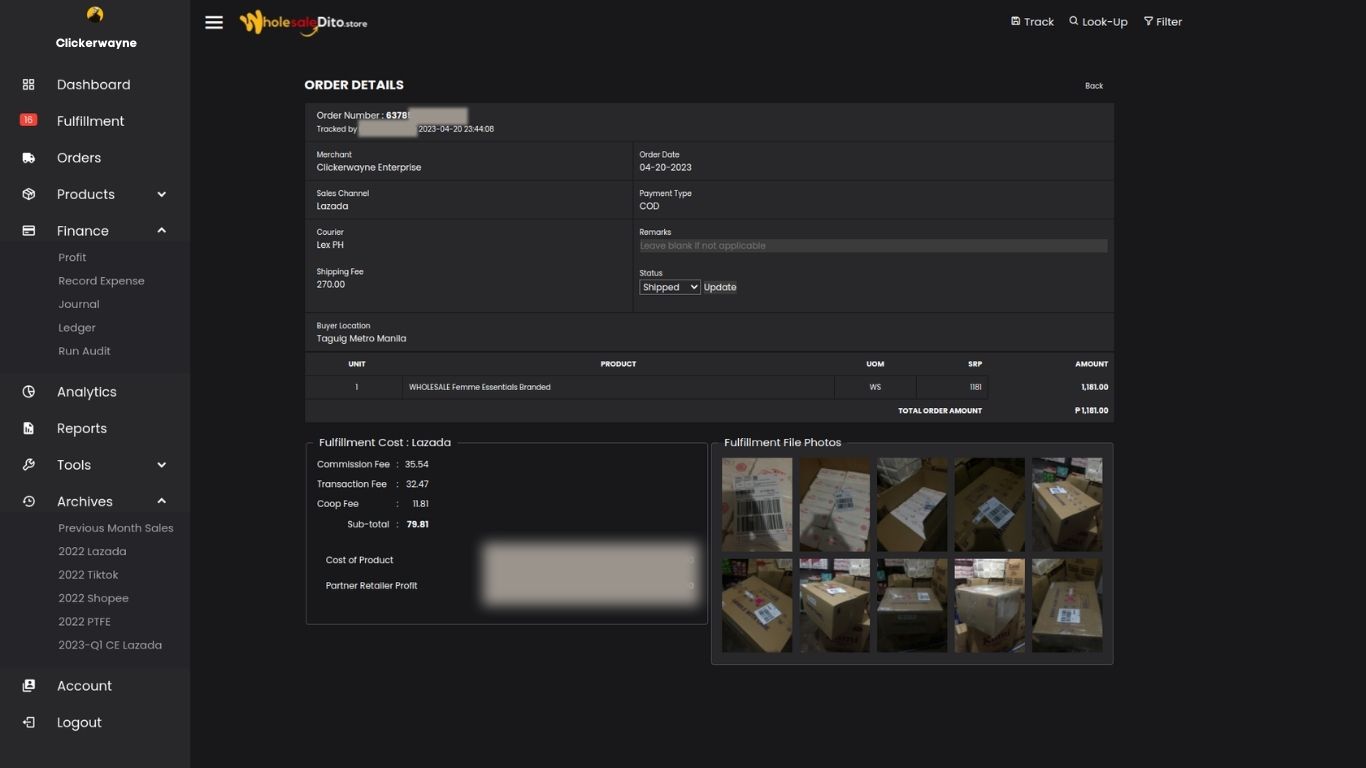Click the Reports document icon
Image resolution: width=1366 pixels, height=768 pixels.
coord(28,428)
